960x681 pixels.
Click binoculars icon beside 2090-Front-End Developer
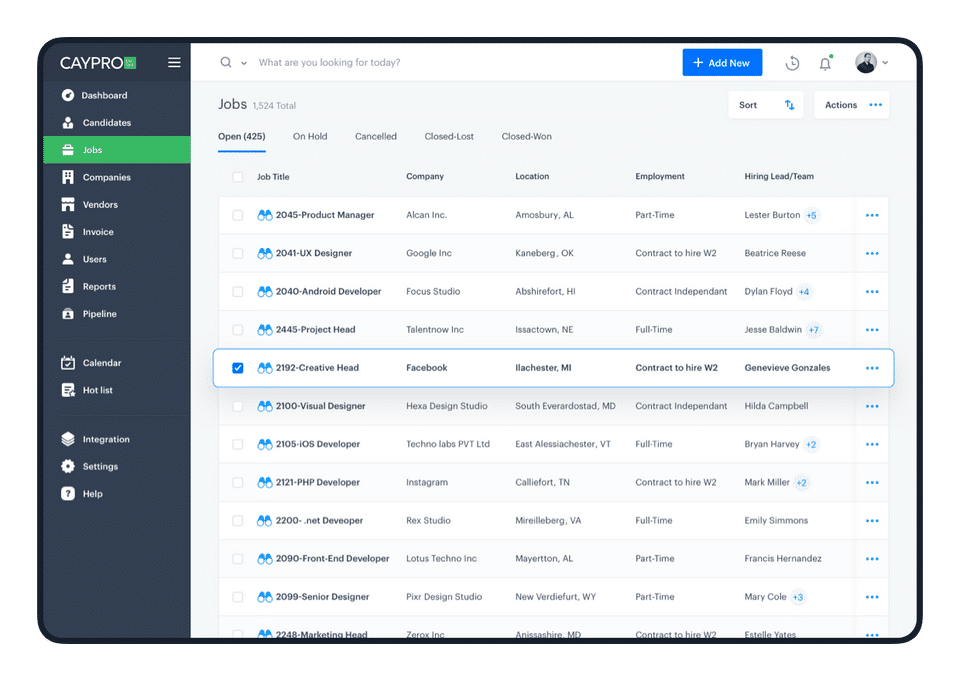[x=264, y=559]
